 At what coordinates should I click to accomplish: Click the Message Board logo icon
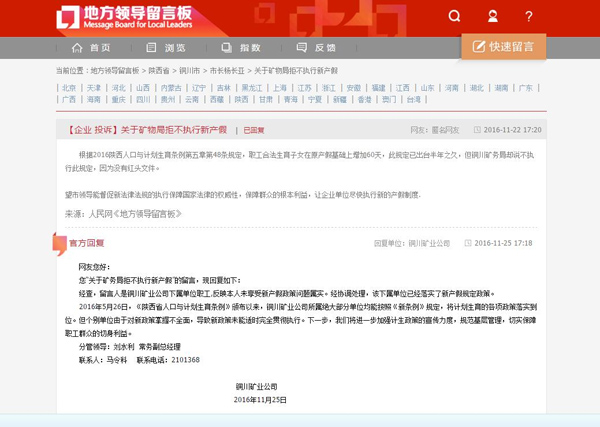point(68,17)
